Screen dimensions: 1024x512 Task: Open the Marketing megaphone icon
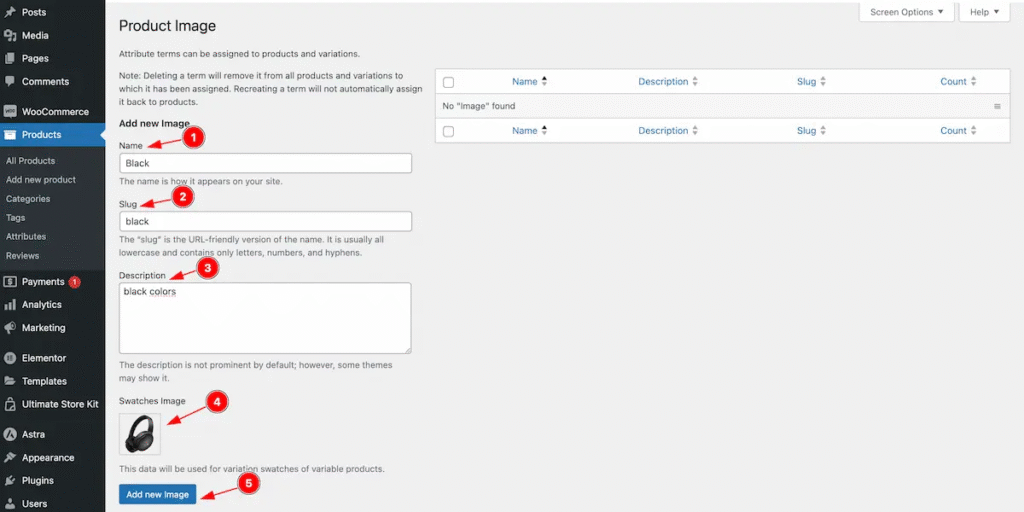tap(10, 328)
